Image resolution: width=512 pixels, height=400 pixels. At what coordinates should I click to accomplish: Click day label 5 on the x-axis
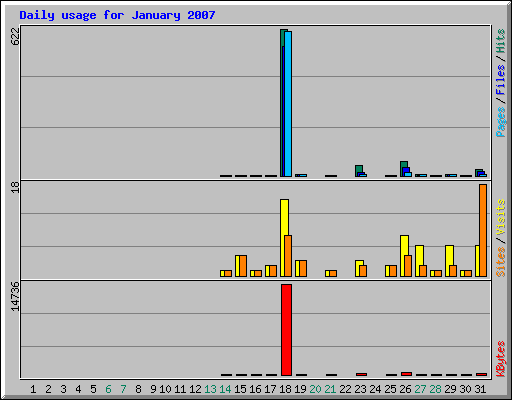click(x=93, y=389)
